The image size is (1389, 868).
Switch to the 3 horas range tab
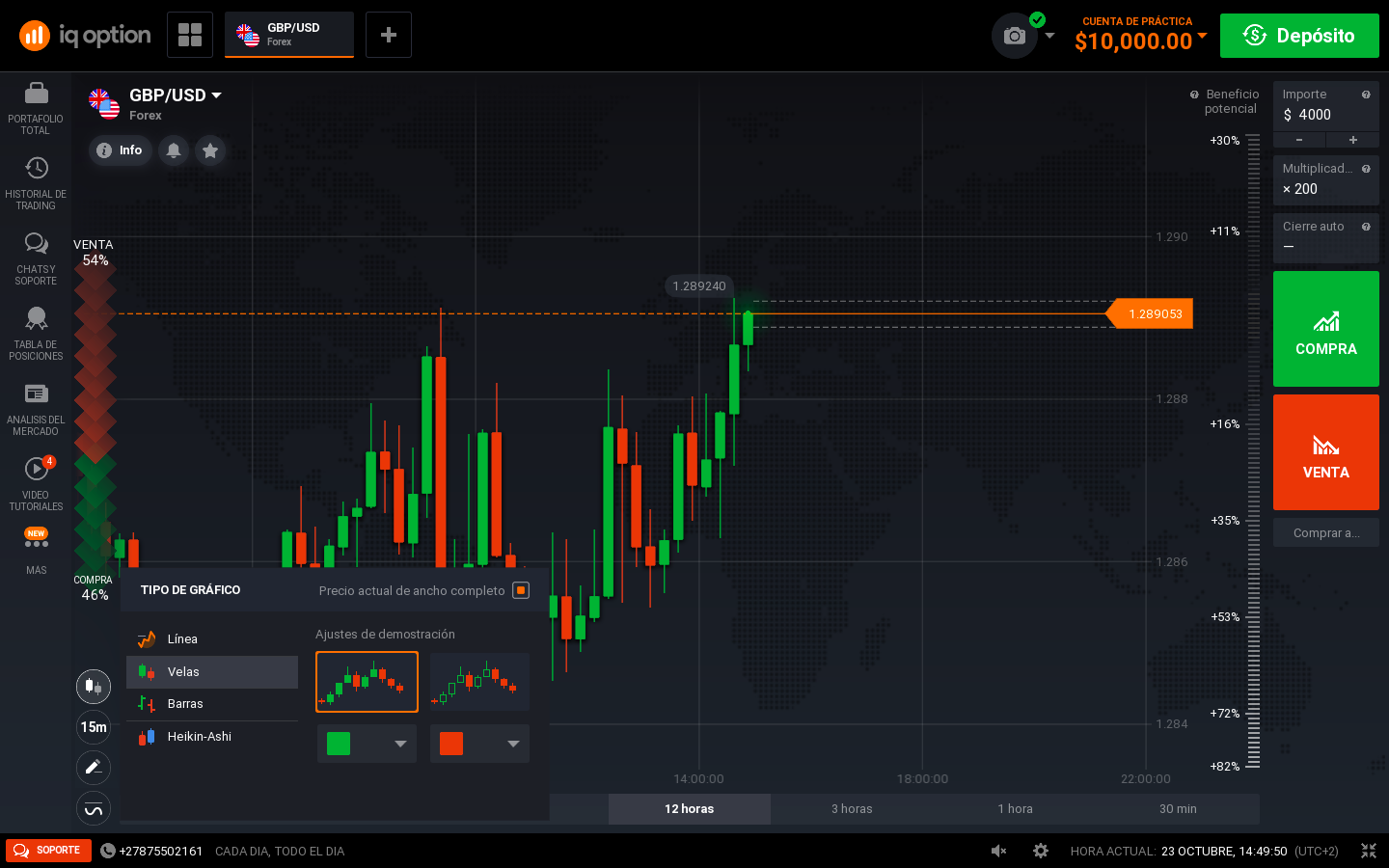click(852, 809)
